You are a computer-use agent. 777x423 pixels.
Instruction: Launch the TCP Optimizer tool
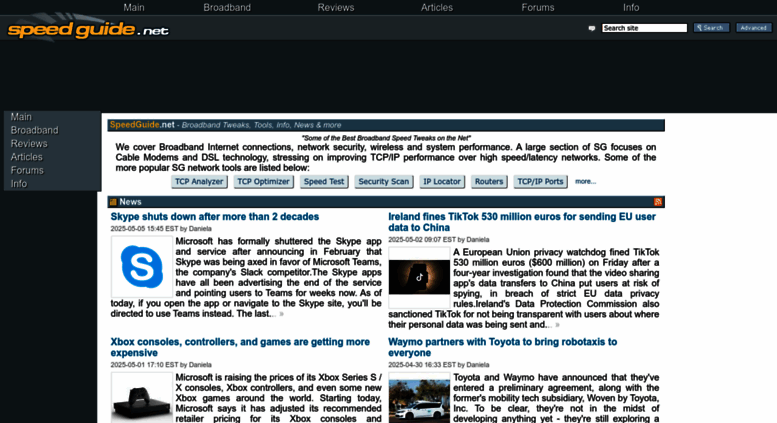(x=263, y=182)
